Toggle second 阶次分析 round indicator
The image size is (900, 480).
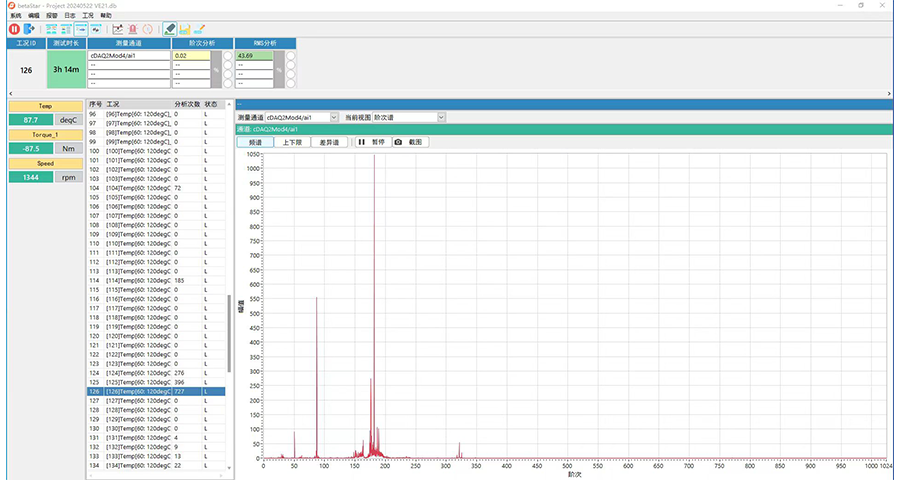pyautogui.click(x=228, y=65)
